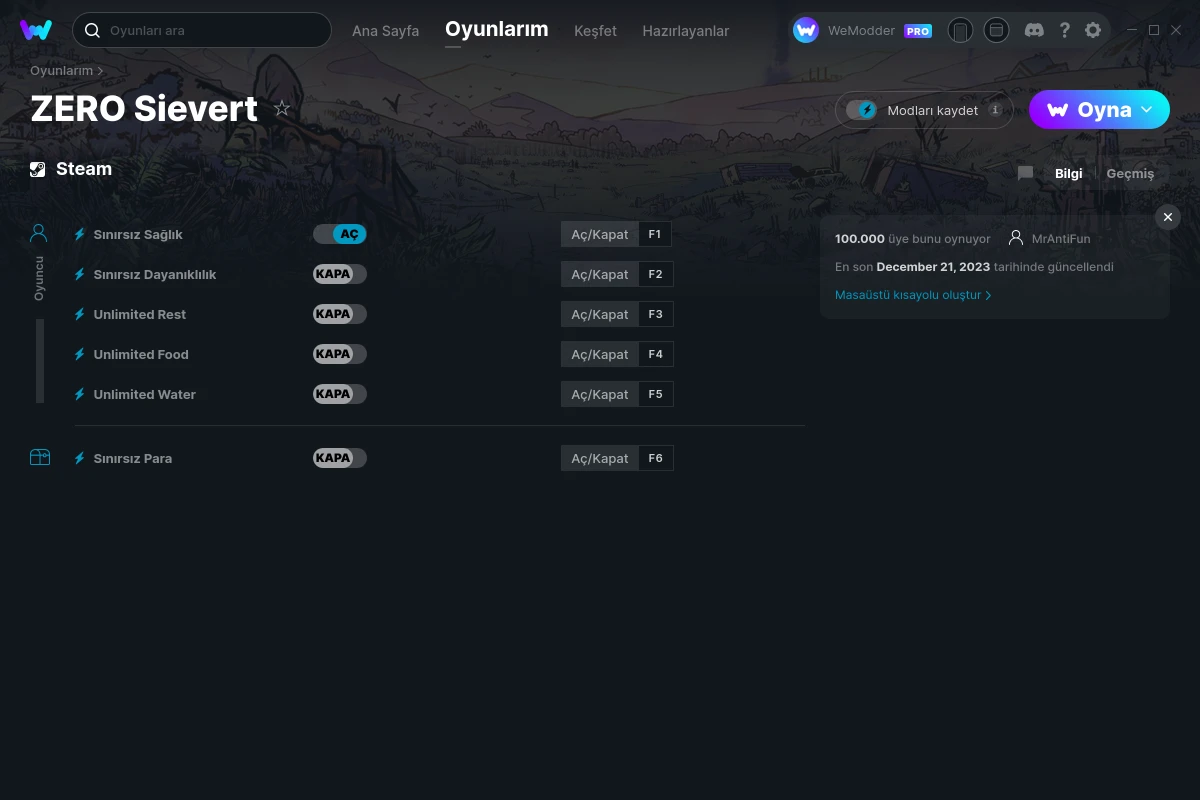Screen dimensions: 1200x800
Task: Click the lightning icon beside Unlimited Rest
Action: pyautogui.click(x=80, y=314)
